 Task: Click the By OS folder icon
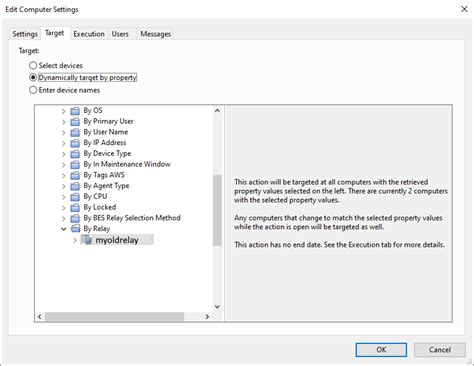coord(75,111)
